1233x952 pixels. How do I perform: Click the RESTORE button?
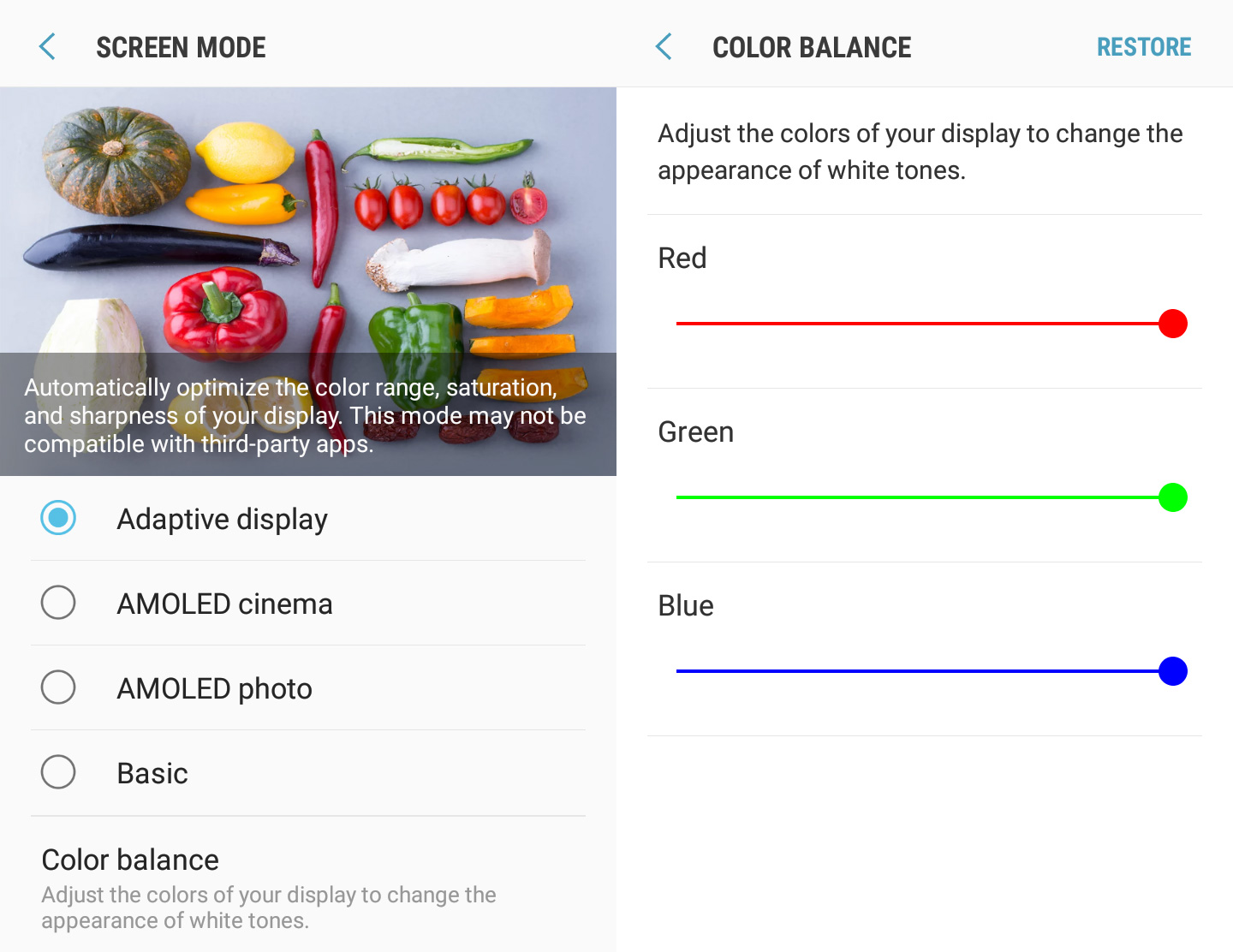pos(1144,47)
